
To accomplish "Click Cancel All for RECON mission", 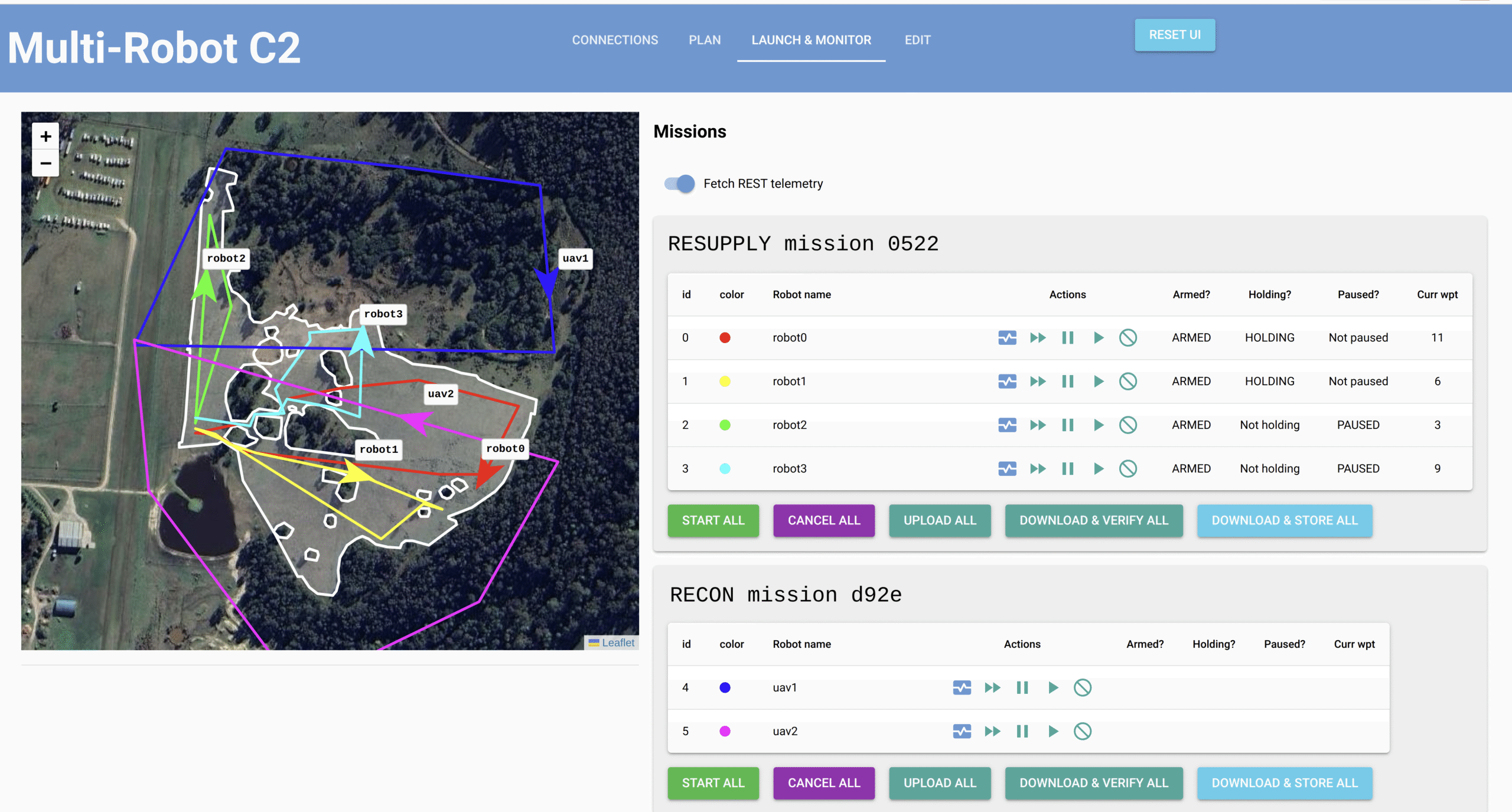I will tap(823, 782).
